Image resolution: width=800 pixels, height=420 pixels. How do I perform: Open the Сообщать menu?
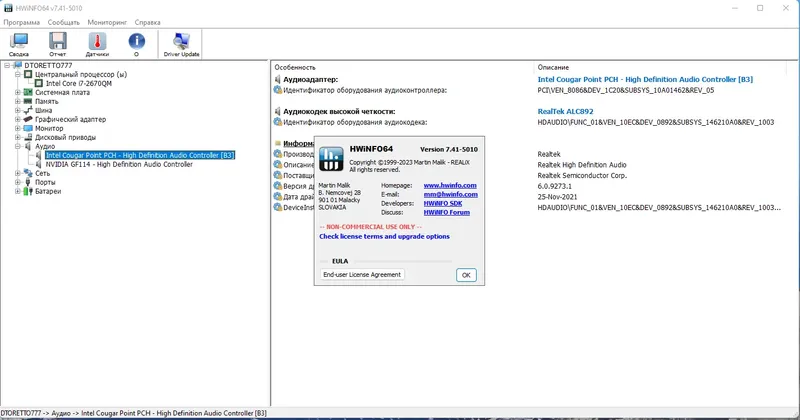tap(64, 22)
